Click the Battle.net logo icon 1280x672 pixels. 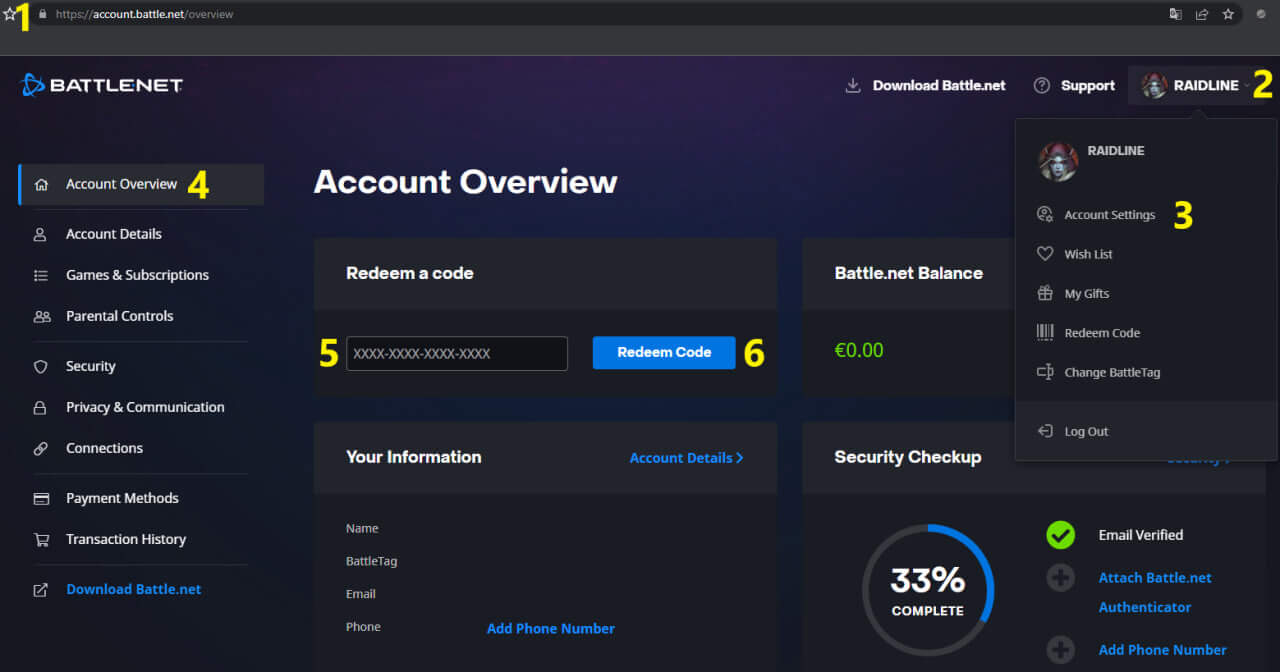point(33,85)
